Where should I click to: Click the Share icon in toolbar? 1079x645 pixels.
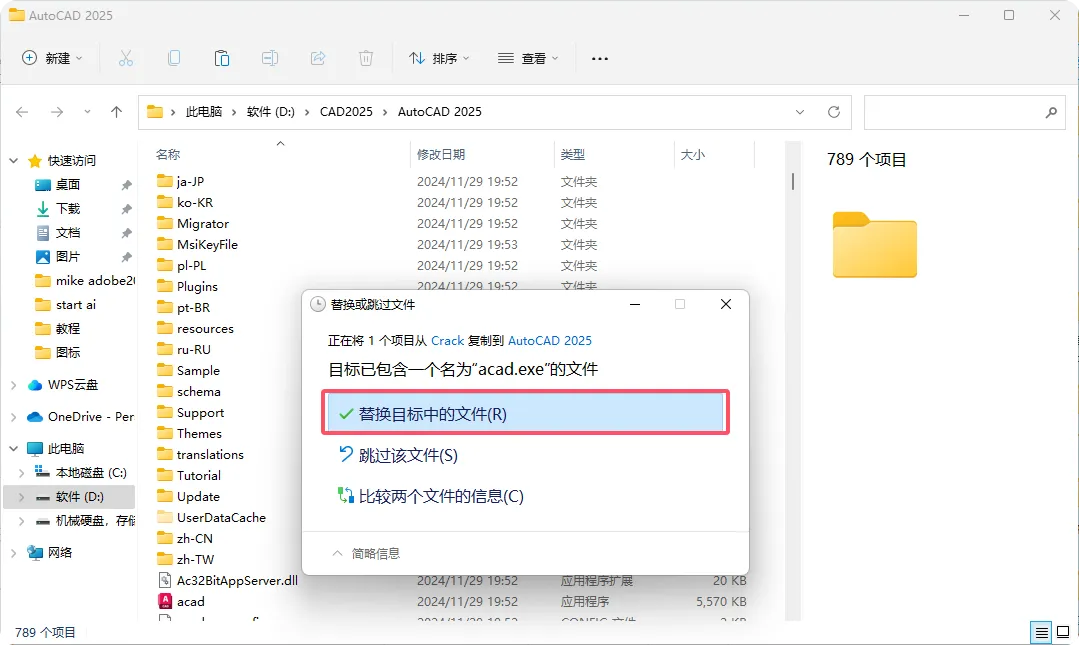pos(318,59)
